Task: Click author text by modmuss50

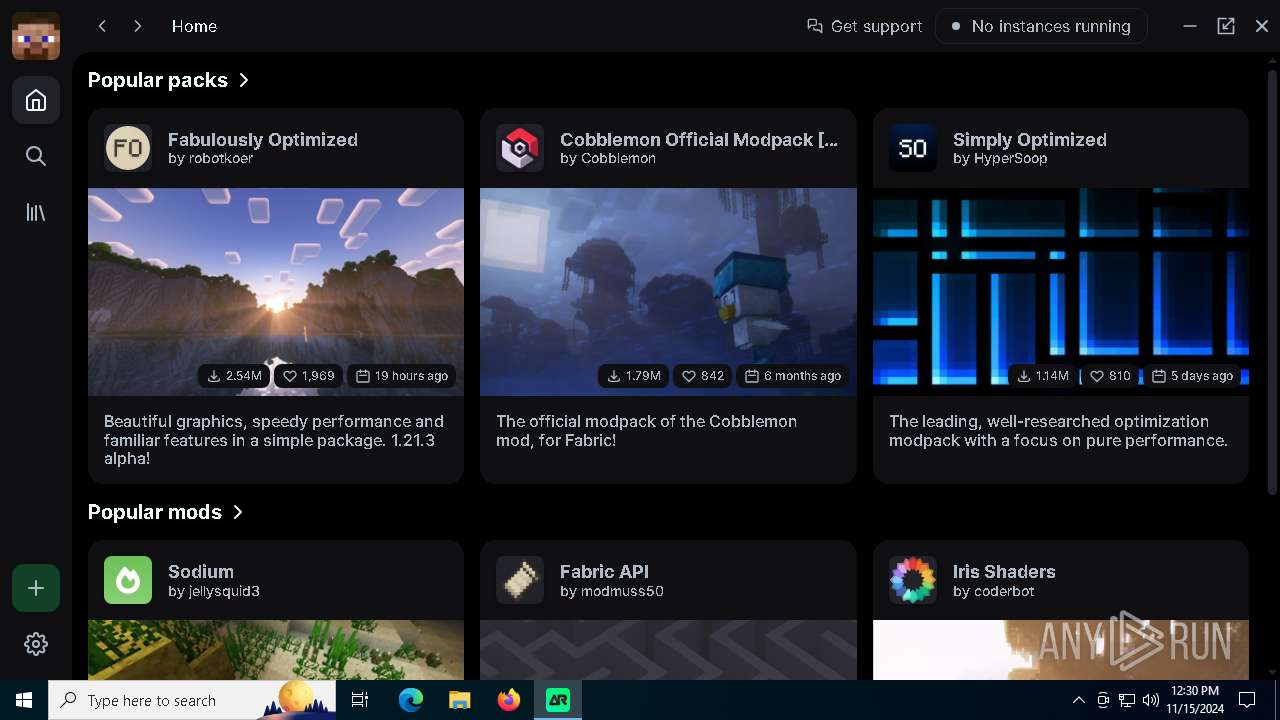Action: (612, 591)
